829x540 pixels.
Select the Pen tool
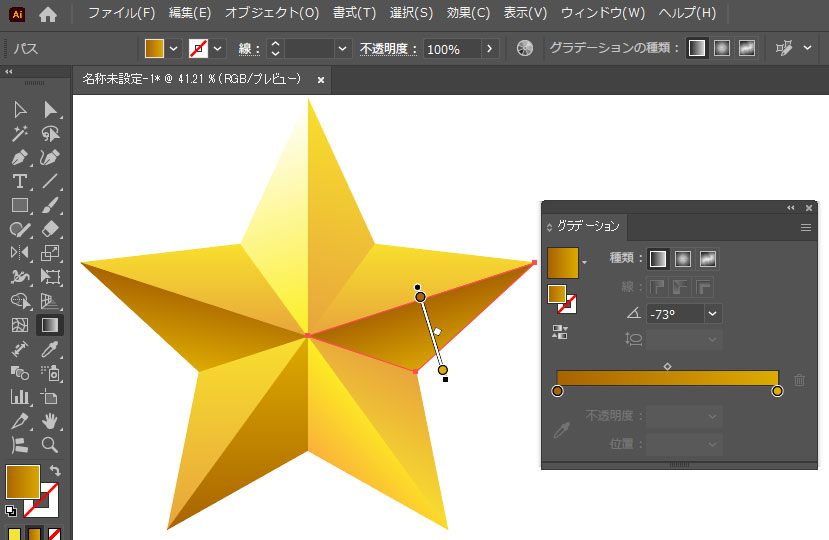coord(19,158)
